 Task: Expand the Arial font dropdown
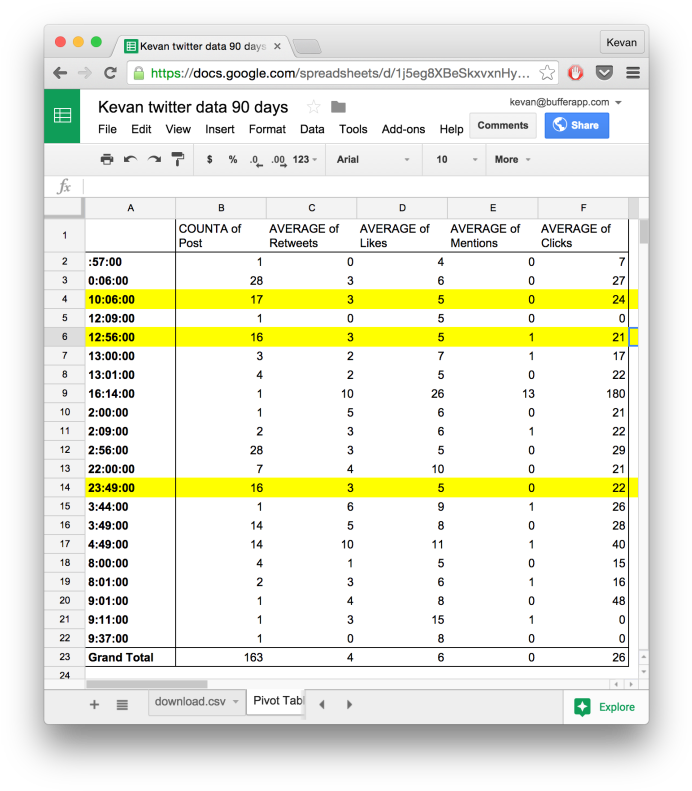(373, 159)
